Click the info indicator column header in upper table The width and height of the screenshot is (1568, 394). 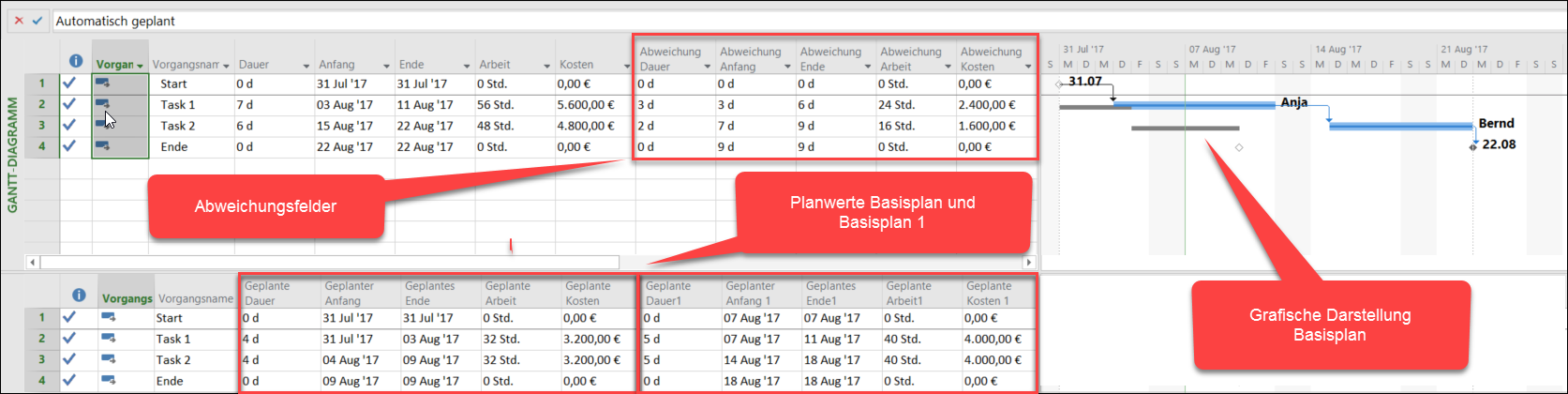pos(76,62)
